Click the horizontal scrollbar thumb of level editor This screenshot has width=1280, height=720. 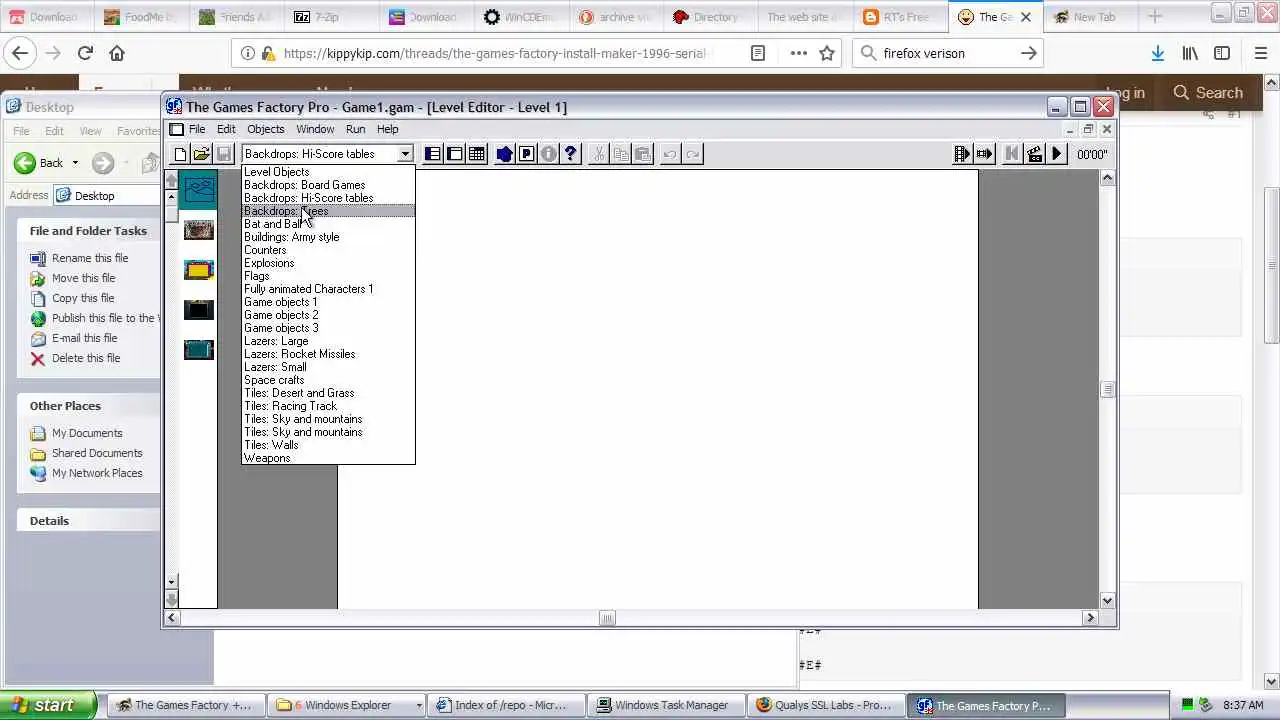(607, 618)
